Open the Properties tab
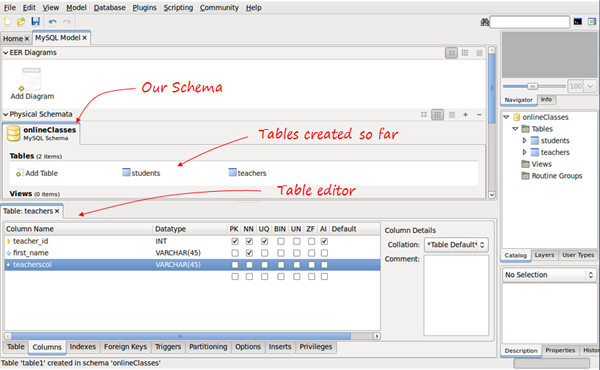The height and width of the screenshot is (370, 600). [x=560, y=350]
